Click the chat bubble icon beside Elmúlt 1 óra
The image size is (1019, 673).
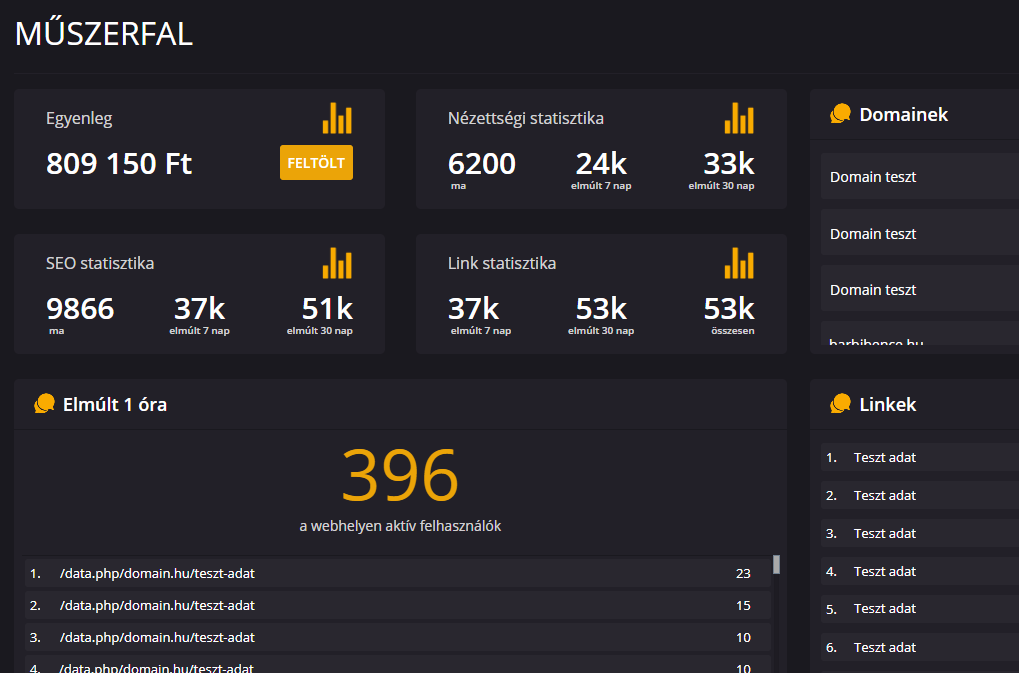(x=44, y=403)
